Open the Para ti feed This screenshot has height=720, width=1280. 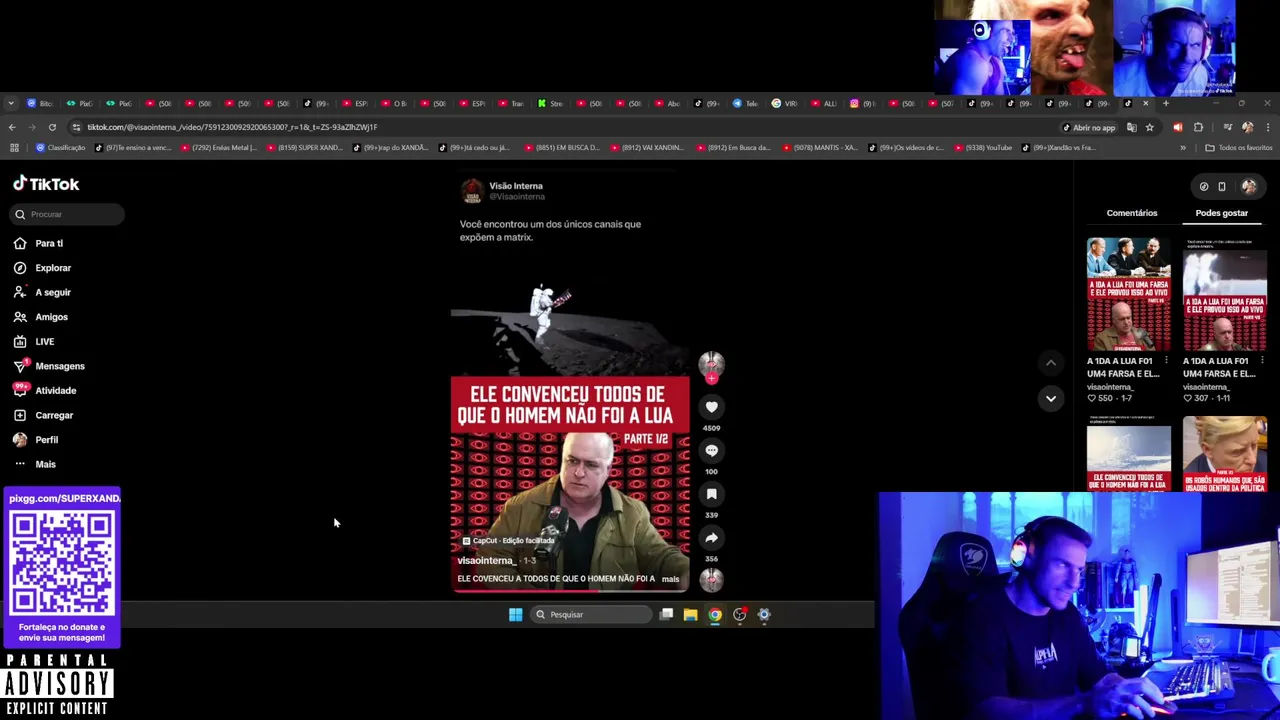tap(38, 243)
